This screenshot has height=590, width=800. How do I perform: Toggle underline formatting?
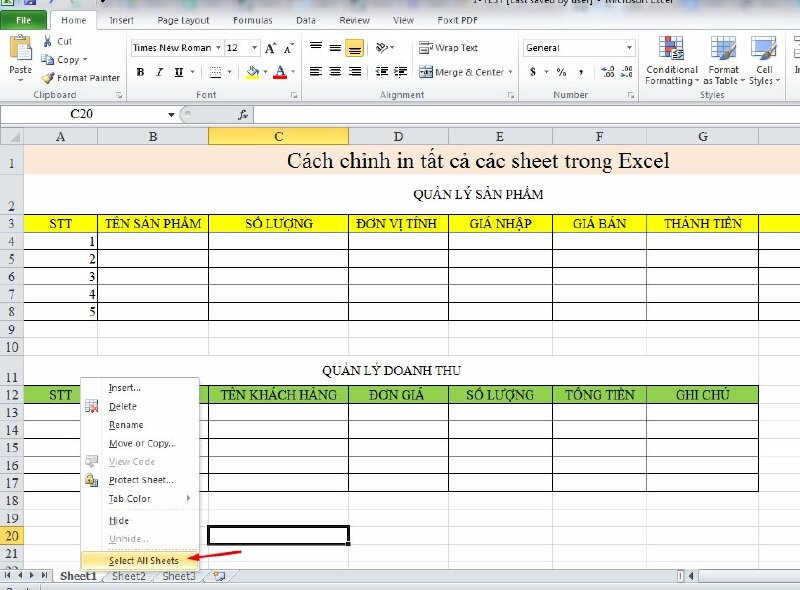point(178,73)
